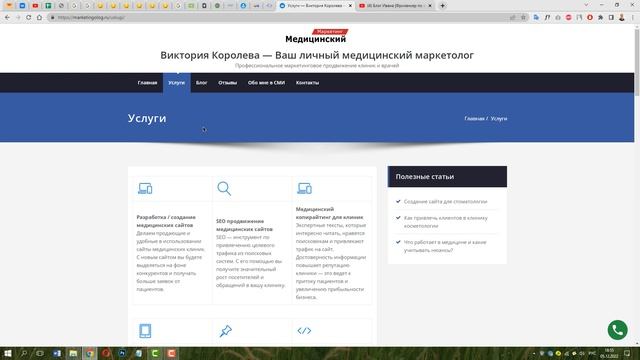This screenshot has width=640, height=360.
Task: Click the green phone call button
Action: tap(617, 330)
